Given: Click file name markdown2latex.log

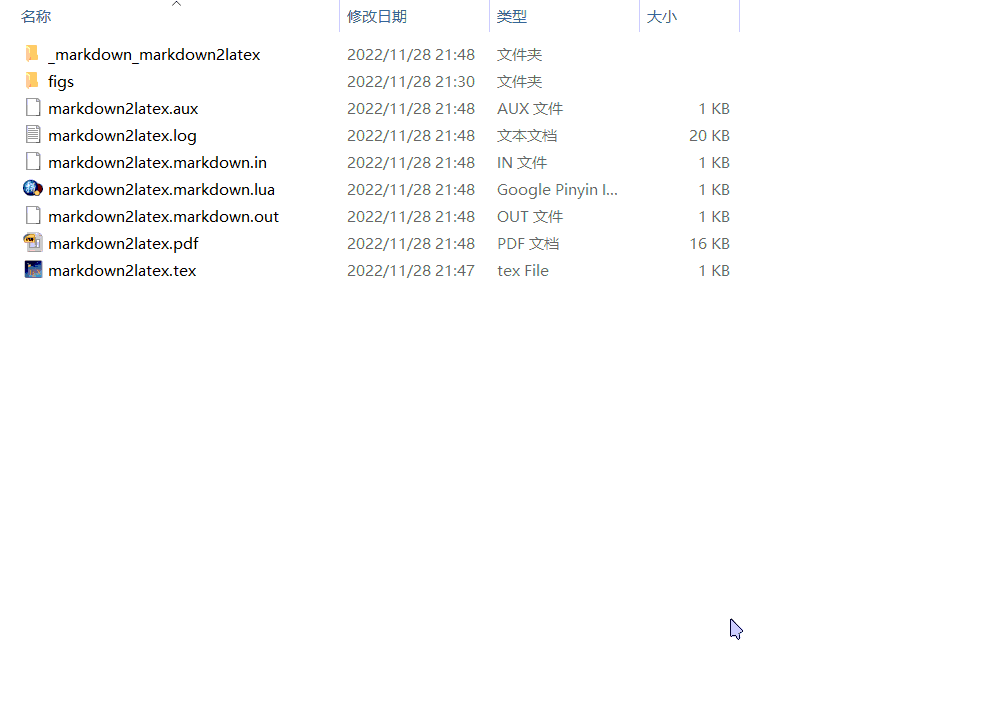Looking at the screenshot, I should click(122, 136).
